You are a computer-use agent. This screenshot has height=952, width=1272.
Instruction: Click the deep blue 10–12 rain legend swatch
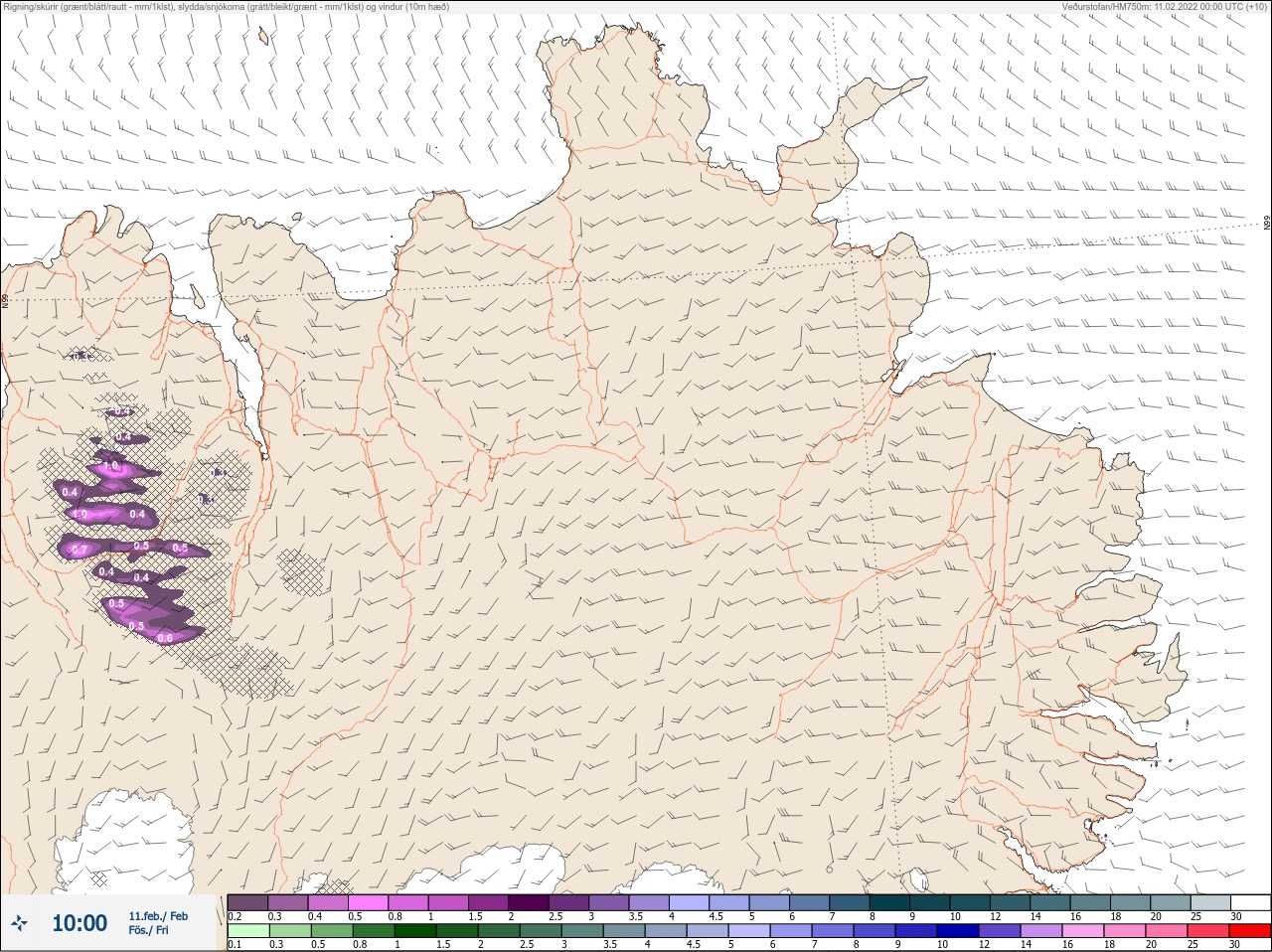point(957,931)
